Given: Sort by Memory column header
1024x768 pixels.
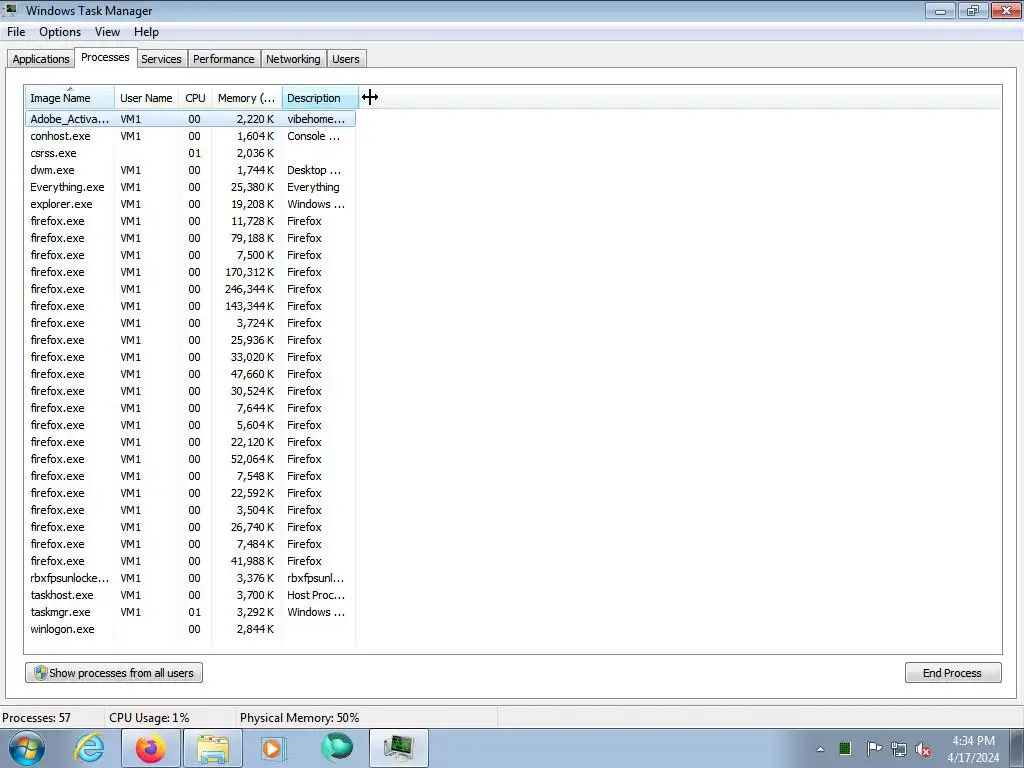Looking at the screenshot, I should 246,98.
